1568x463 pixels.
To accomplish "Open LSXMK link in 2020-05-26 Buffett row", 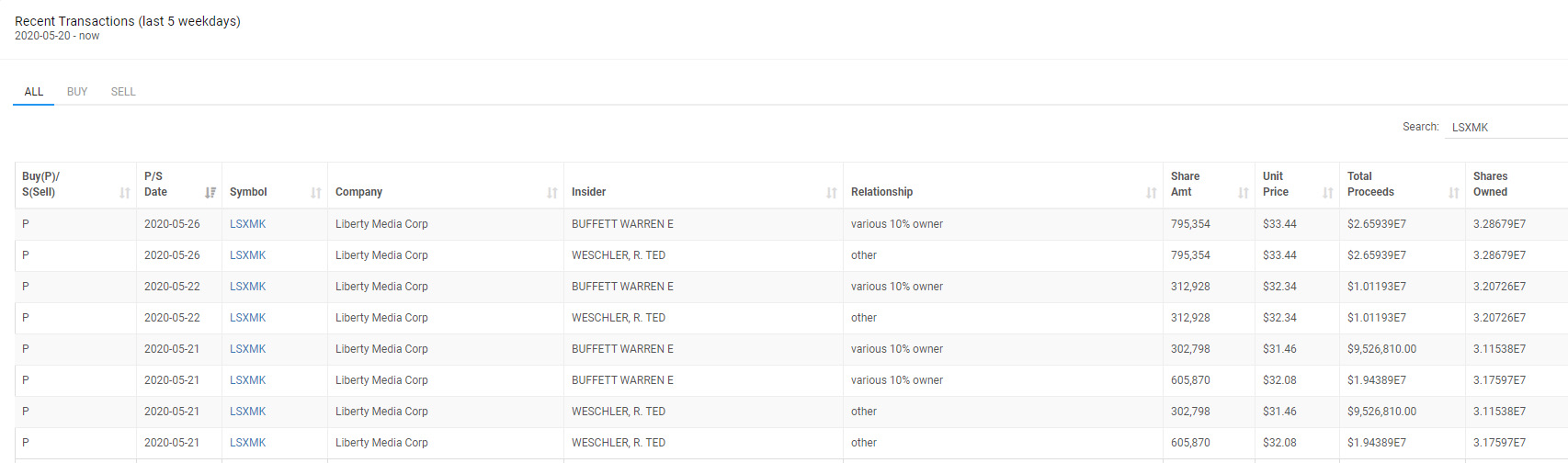I will 247,224.
